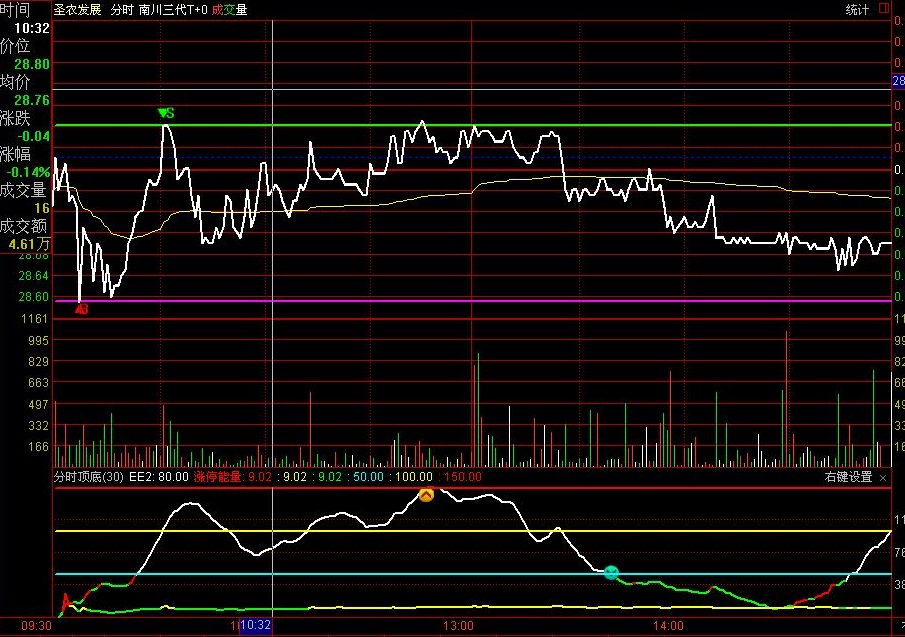Click the 13:00 time axis label

click(x=459, y=626)
